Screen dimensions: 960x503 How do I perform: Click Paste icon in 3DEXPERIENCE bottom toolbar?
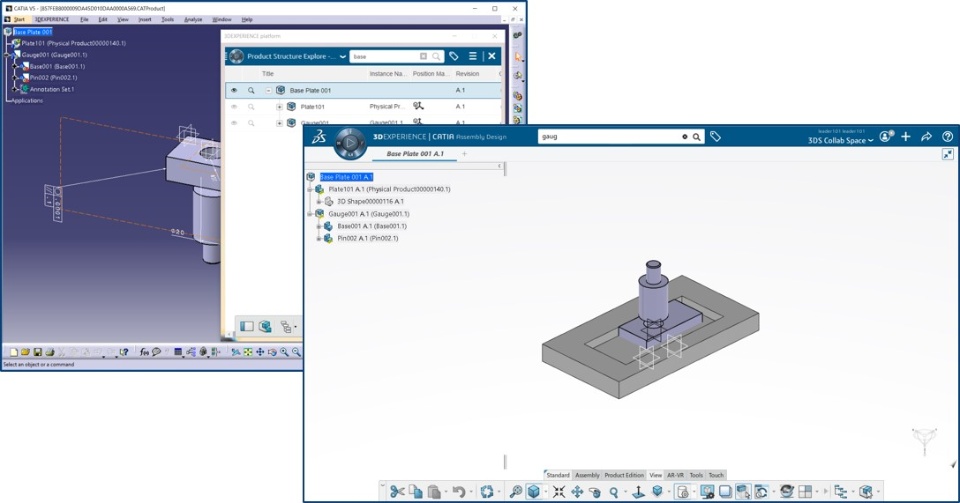434,491
